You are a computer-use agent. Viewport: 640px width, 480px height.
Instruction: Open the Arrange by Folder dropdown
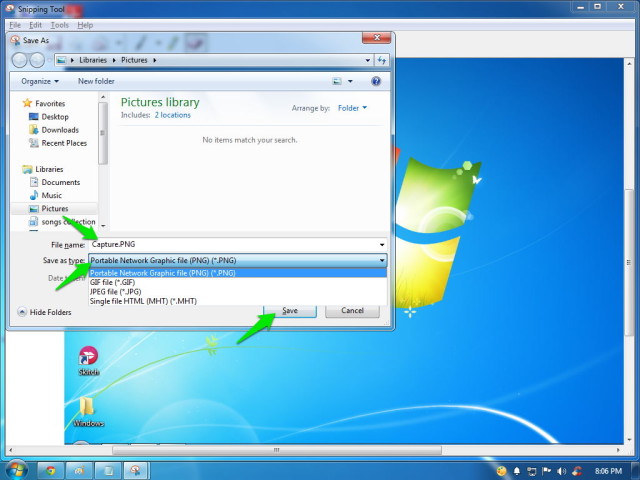(352, 108)
